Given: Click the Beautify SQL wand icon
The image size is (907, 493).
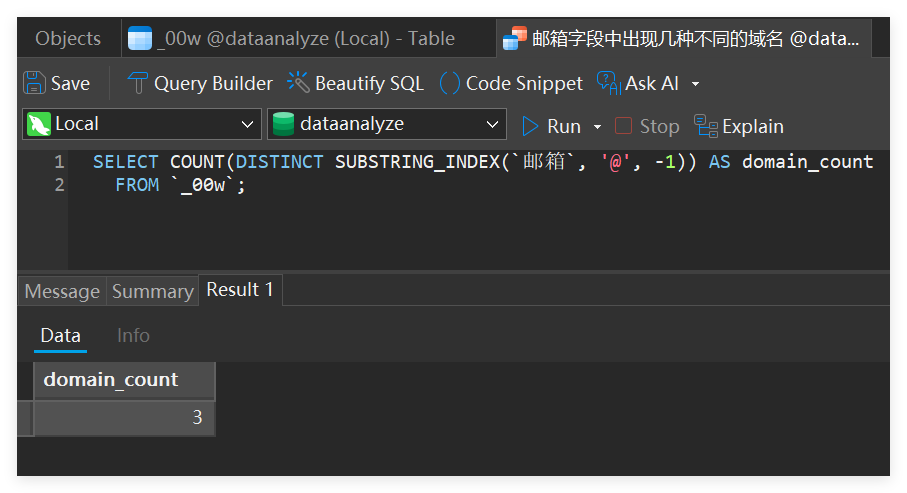Looking at the screenshot, I should 298,83.
